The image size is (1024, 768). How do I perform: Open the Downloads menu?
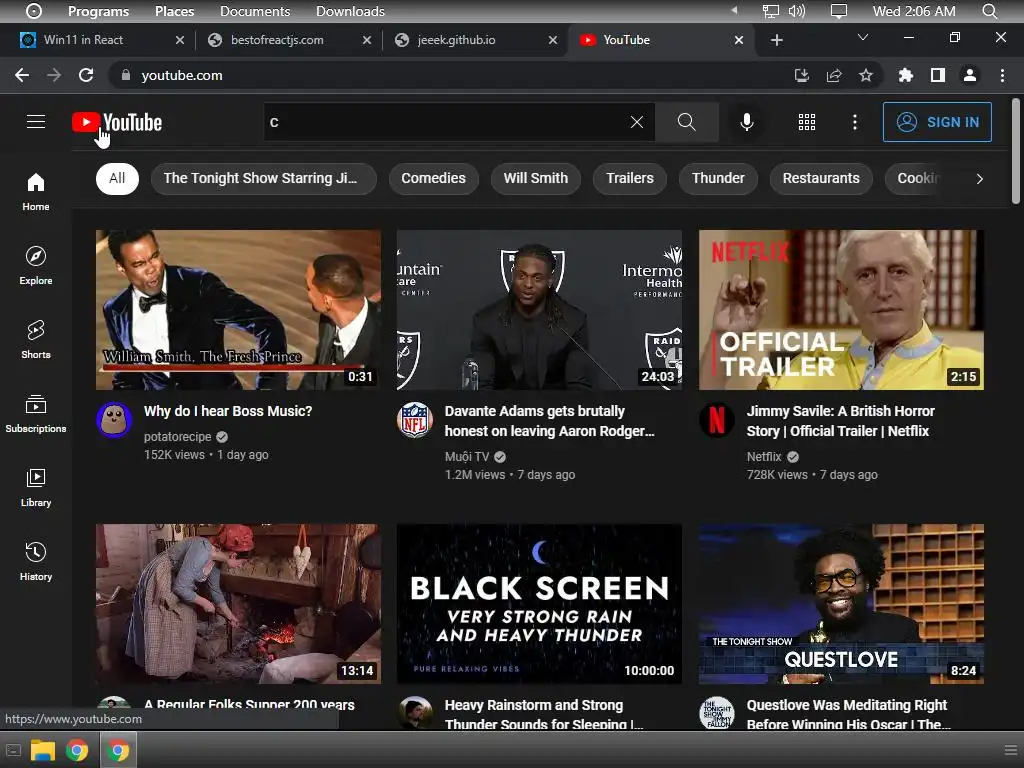point(350,11)
